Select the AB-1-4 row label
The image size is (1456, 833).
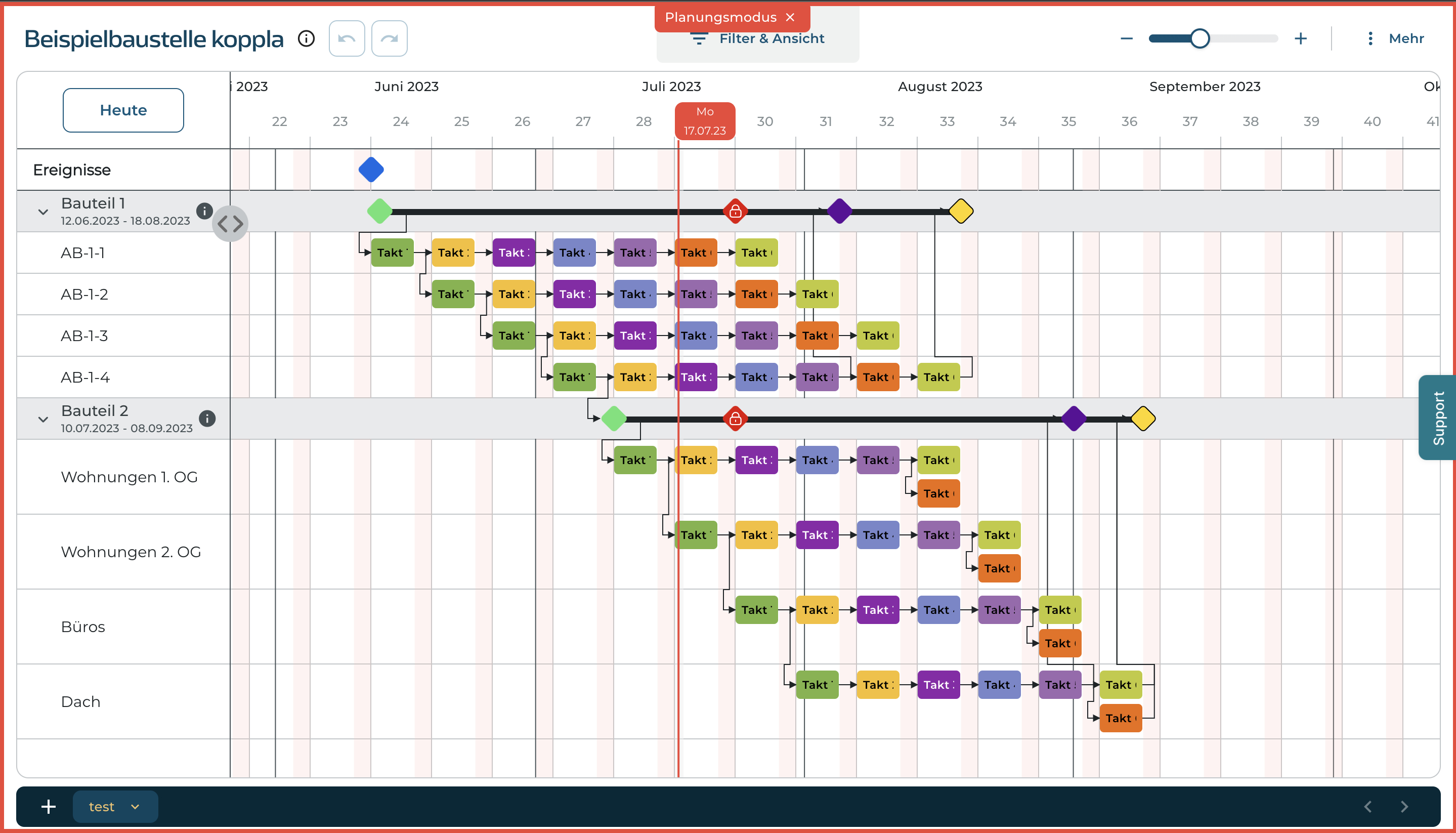(85, 378)
